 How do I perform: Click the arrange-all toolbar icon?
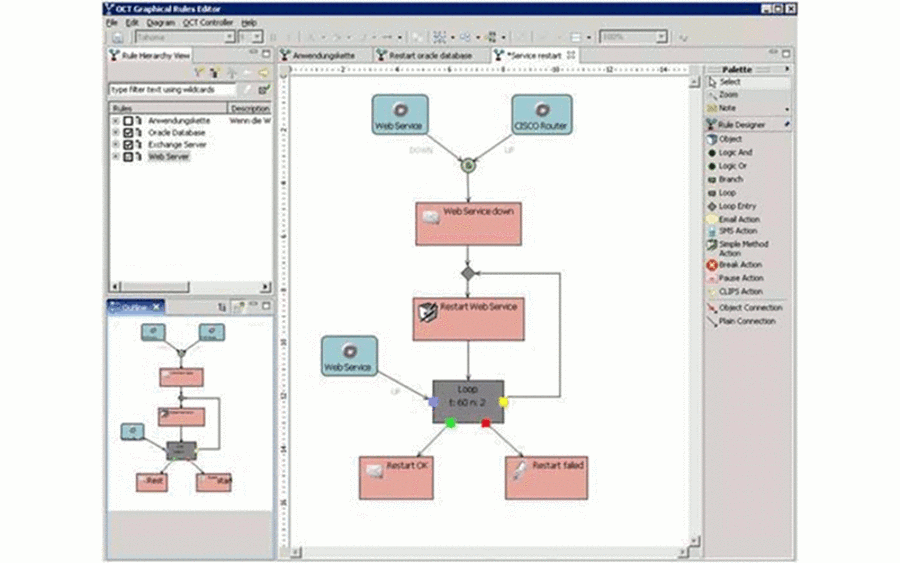coord(439,37)
